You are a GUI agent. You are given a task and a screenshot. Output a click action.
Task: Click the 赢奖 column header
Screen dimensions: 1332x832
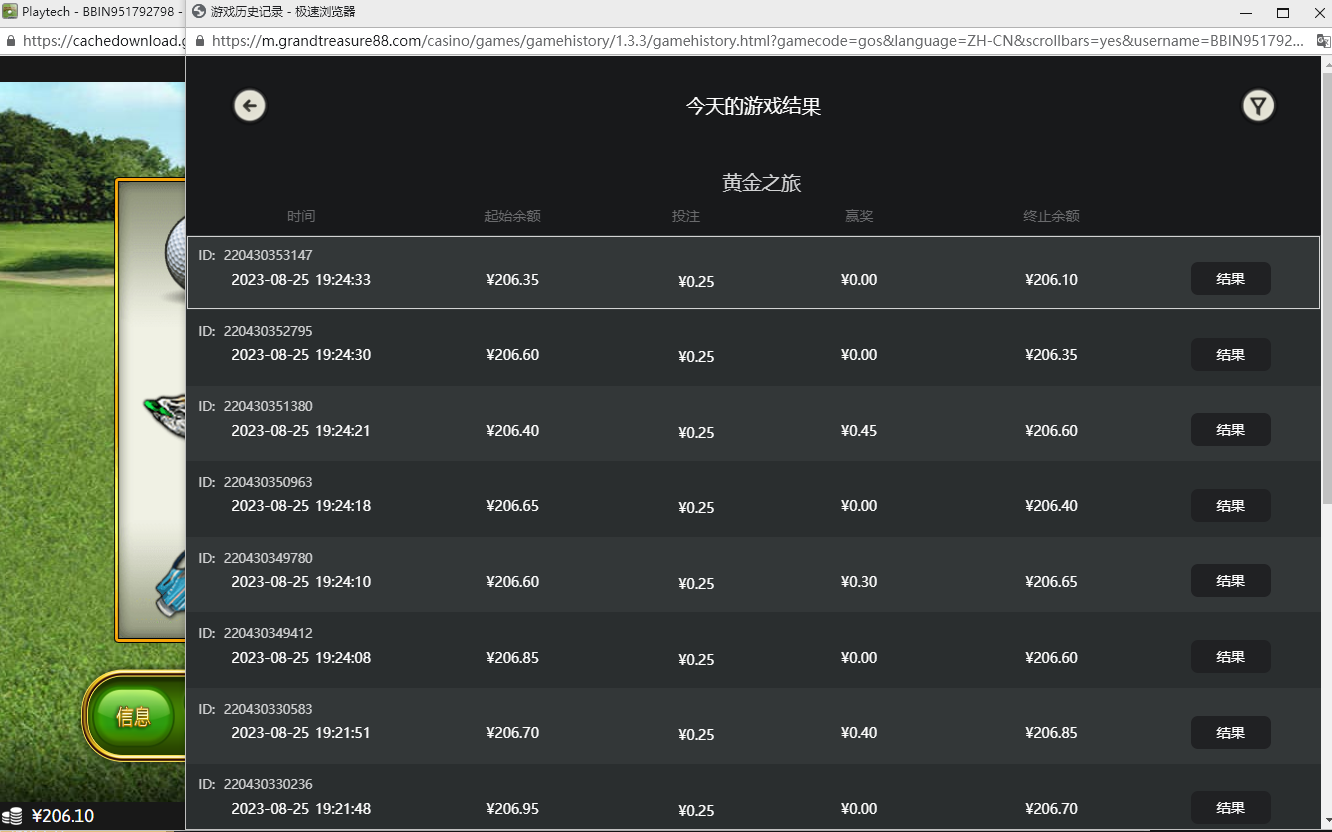click(x=859, y=216)
